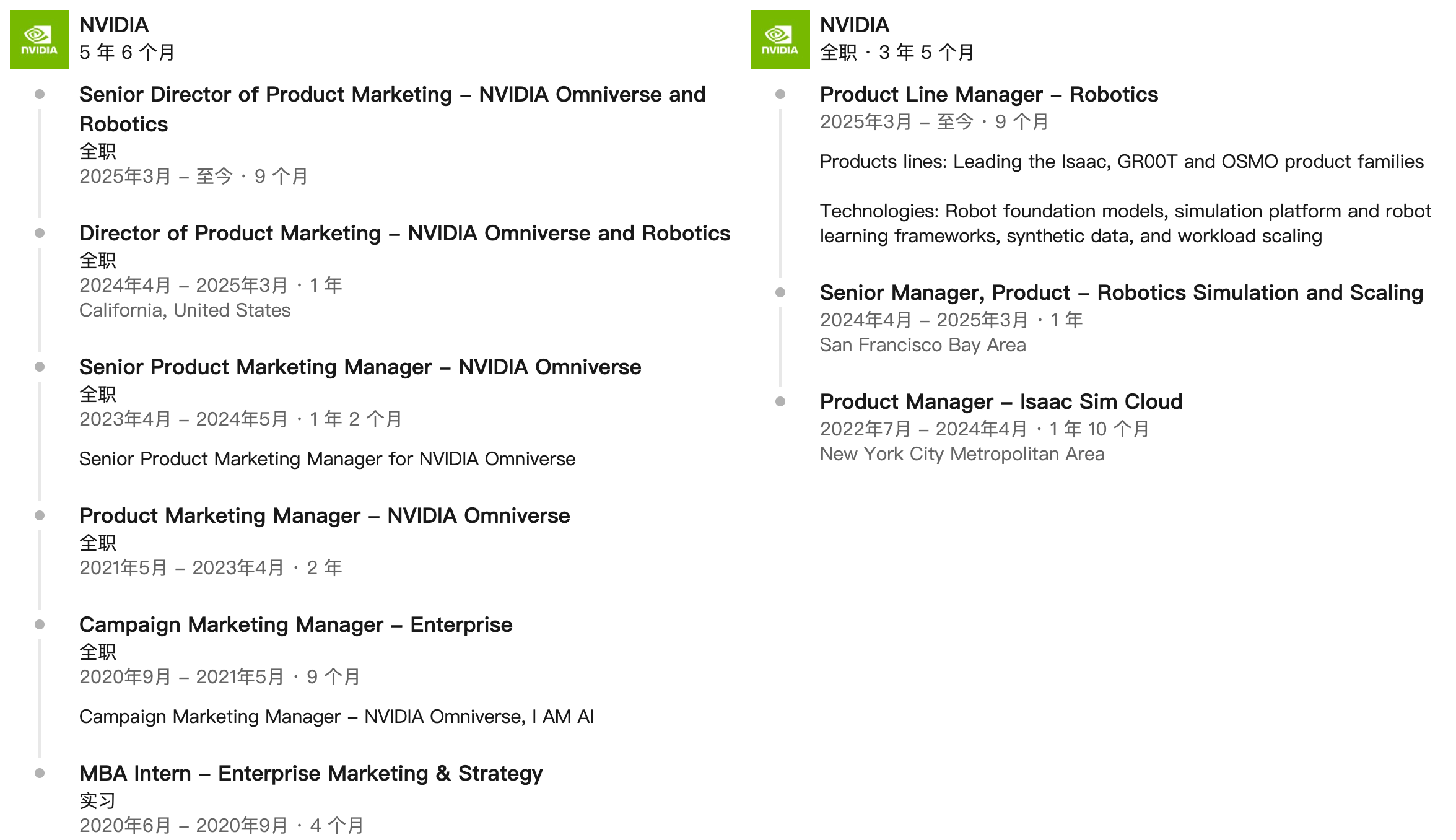Click the left NVIDIA company logo
The height and width of the screenshot is (840, 1456).
click(x=39, y=40)
